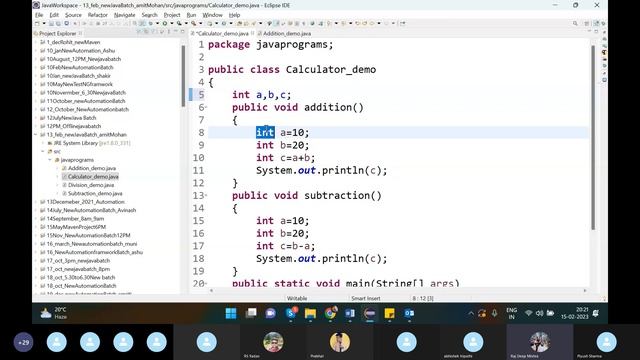Close the Project Explorer tab
Image resolution: width=640 pixels, height=360 pixels.
80,33
